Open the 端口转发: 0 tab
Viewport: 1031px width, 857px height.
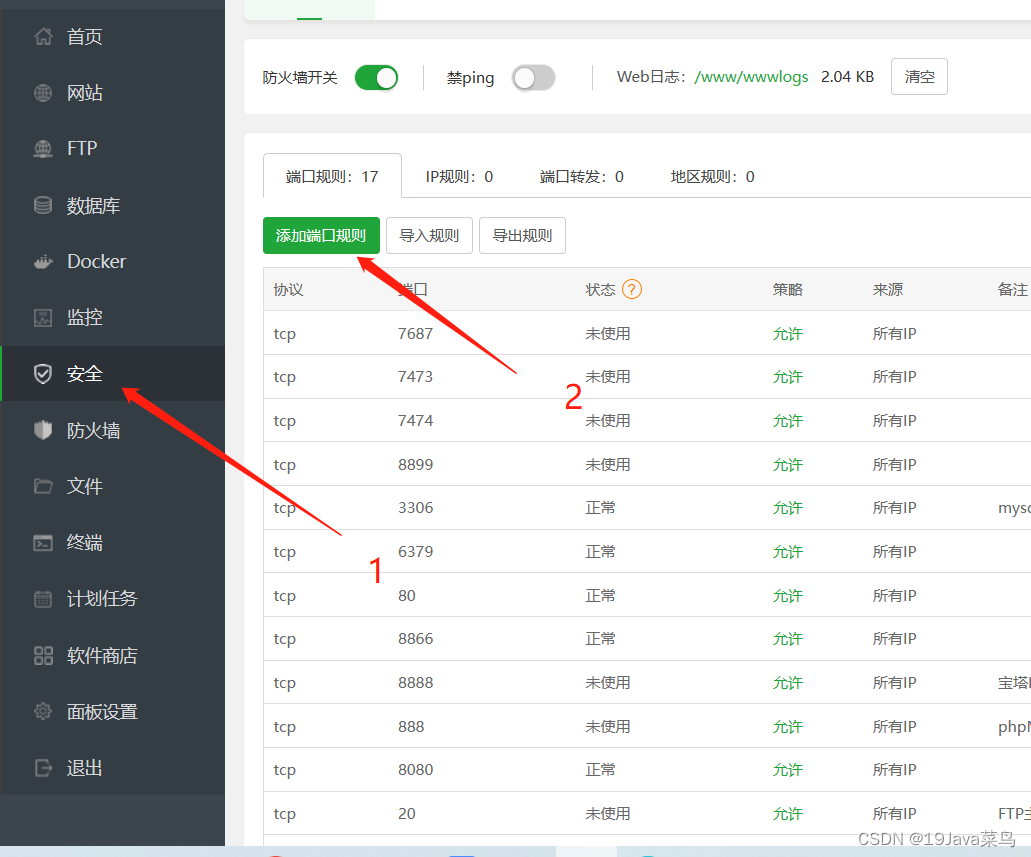click(581, 176)
